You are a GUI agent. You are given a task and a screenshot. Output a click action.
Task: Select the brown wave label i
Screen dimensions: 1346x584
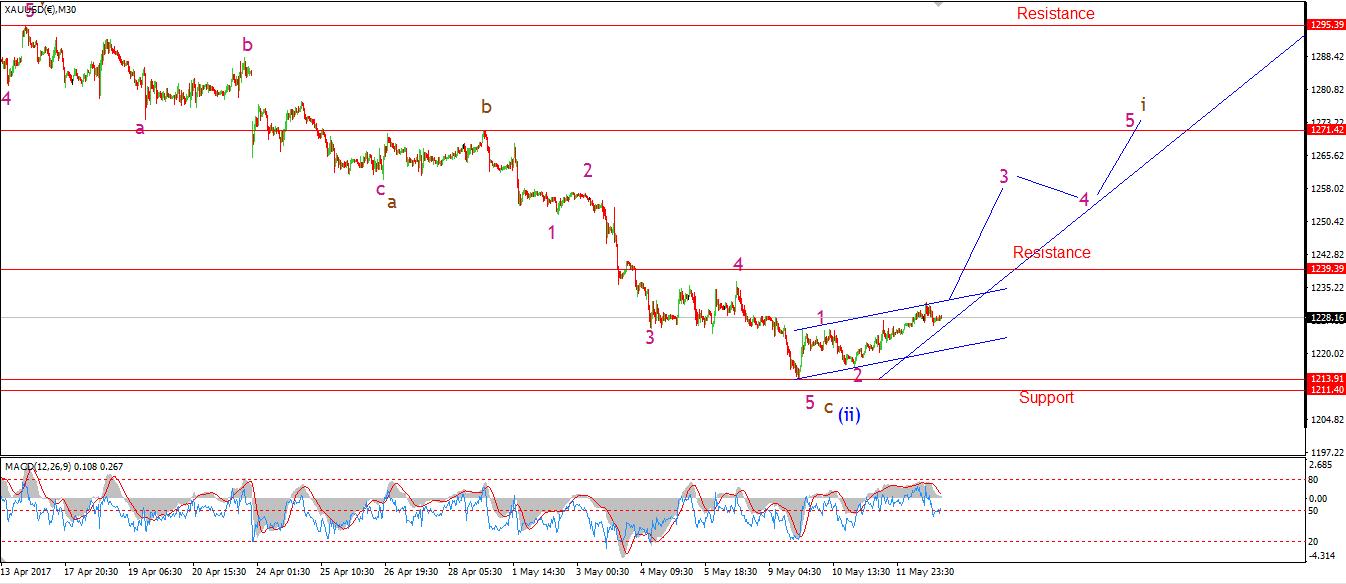(x=1142, y=103)
